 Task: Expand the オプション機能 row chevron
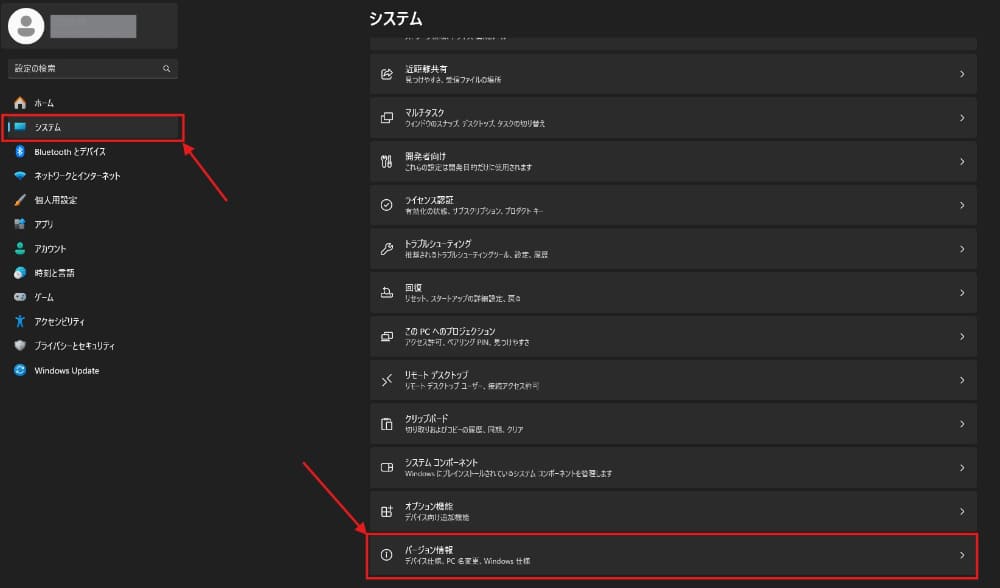960,511
